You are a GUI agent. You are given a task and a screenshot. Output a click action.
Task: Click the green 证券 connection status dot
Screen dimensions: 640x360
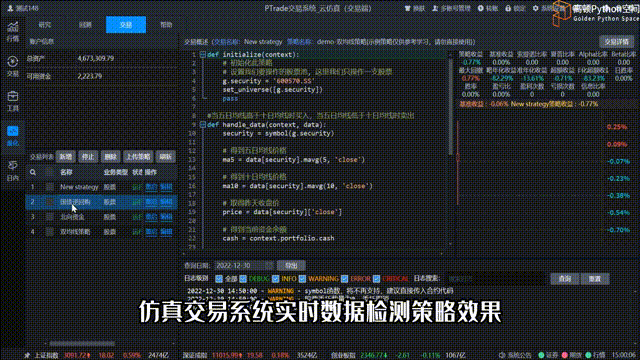pyautogui.click(x=541, y=356)
